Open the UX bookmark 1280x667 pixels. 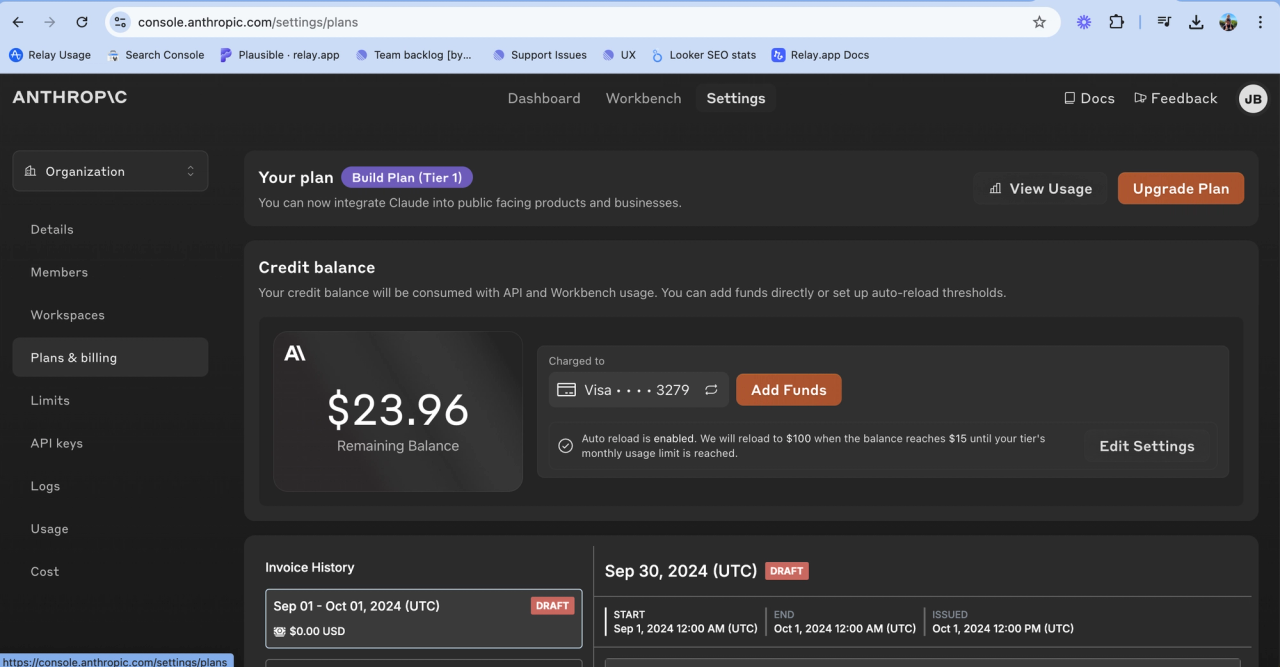tap(619, 55)
